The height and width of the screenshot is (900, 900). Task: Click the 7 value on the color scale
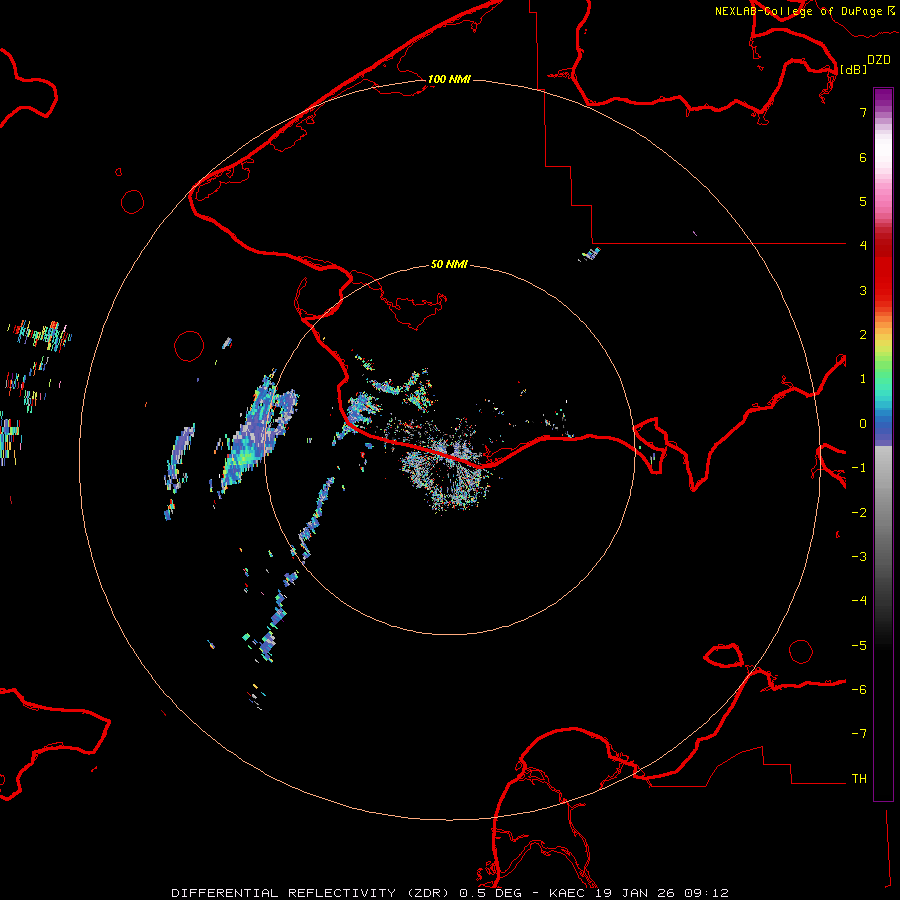click(x=863, y=112)
